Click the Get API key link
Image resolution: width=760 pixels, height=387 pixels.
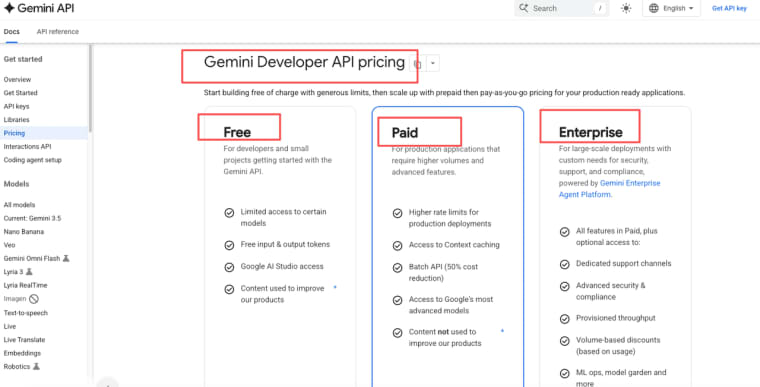(x=729, y=8)
